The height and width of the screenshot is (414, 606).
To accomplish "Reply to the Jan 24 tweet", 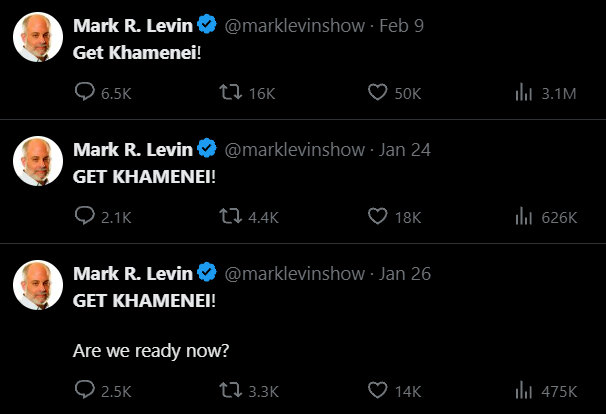I will pyautogui.click(x=86, y=216).
